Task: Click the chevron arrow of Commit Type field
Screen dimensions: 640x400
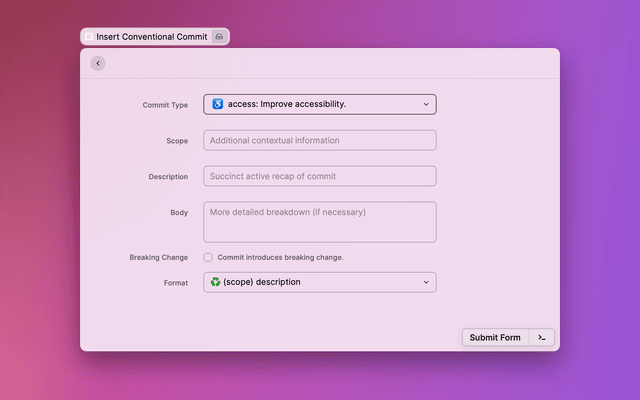Action: coord(425,104)
